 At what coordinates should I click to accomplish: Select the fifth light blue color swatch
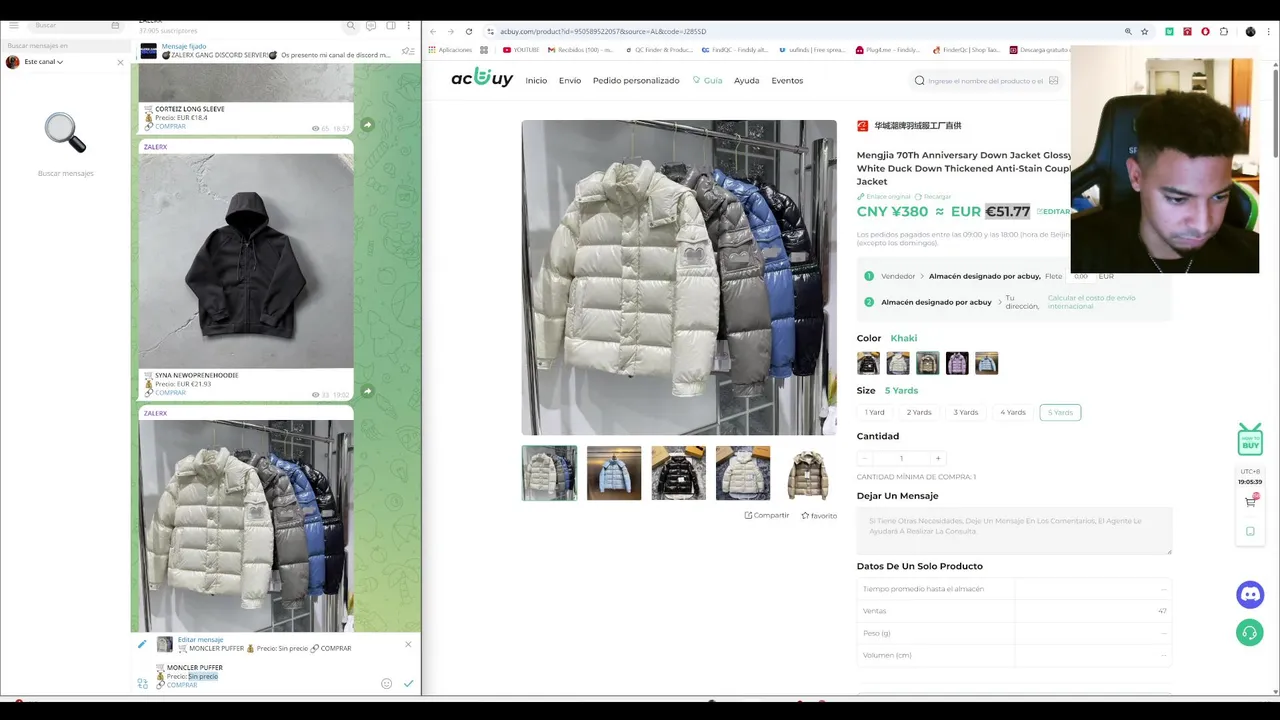987,363
